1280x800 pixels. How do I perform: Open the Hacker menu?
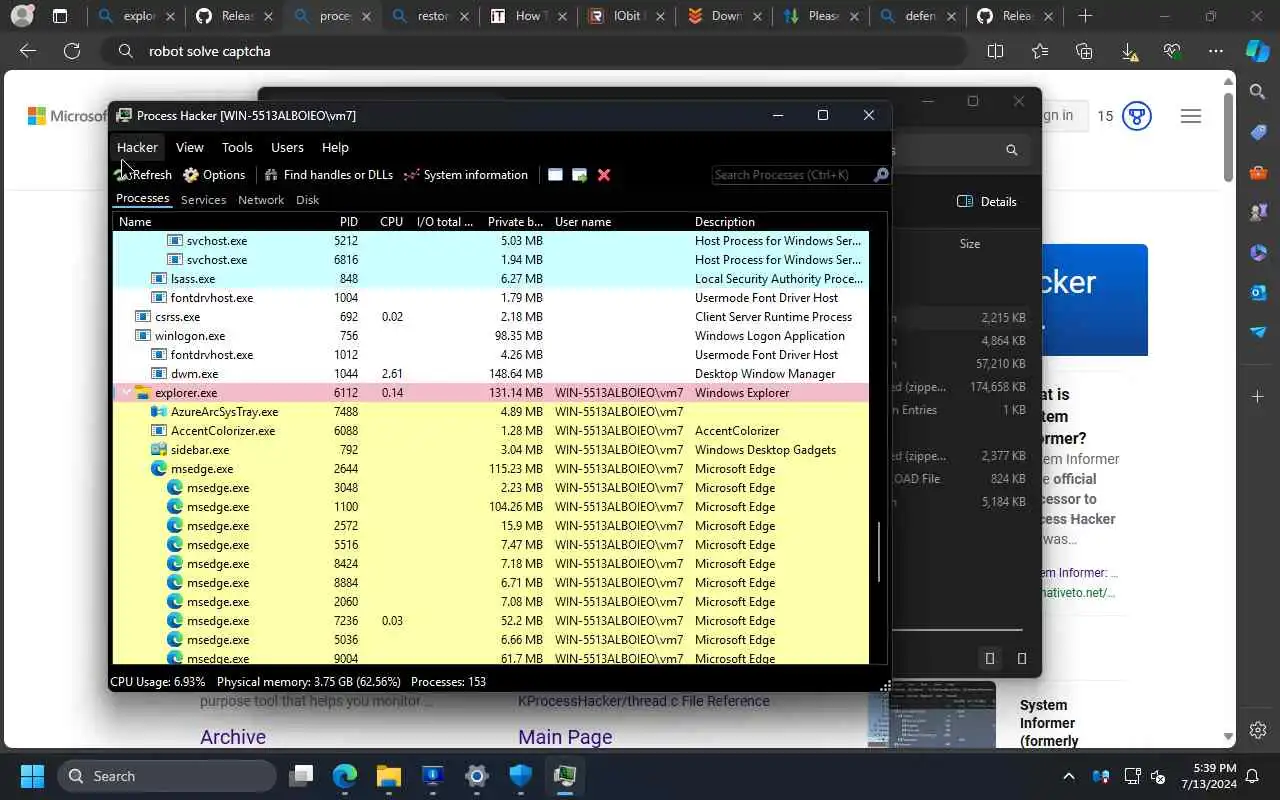137,147
